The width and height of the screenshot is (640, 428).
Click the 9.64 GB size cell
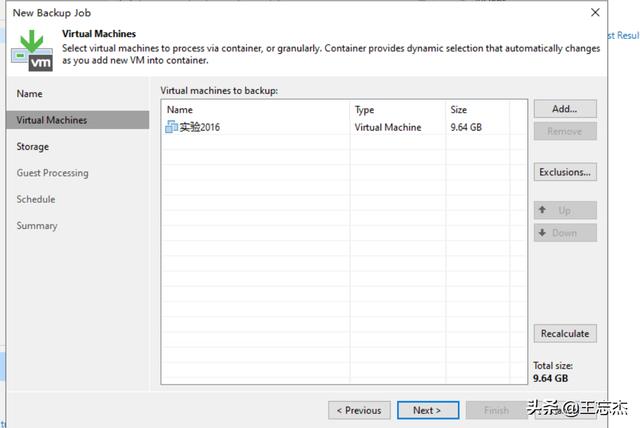click(x=466, y=127)
